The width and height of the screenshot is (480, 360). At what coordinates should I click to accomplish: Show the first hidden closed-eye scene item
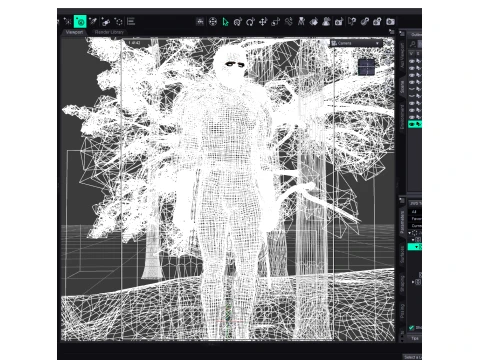(412, 89)
